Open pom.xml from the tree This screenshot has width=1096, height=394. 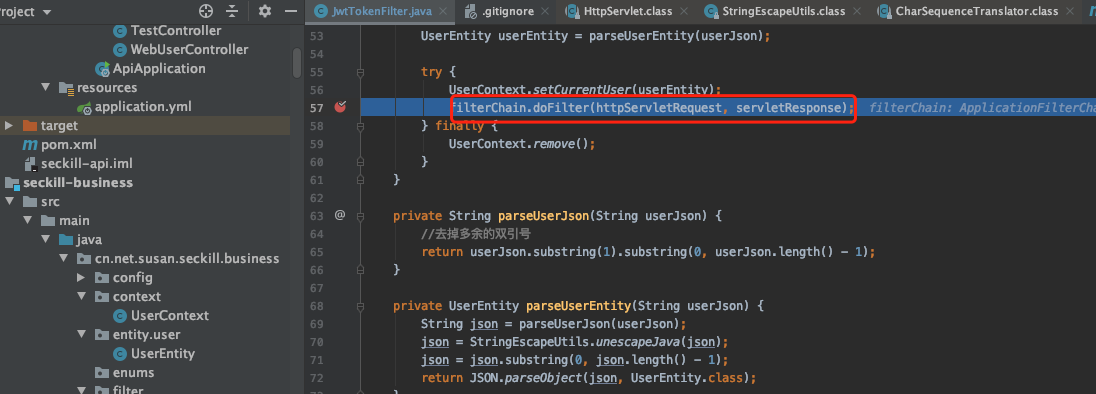click(x=68, y=145)
